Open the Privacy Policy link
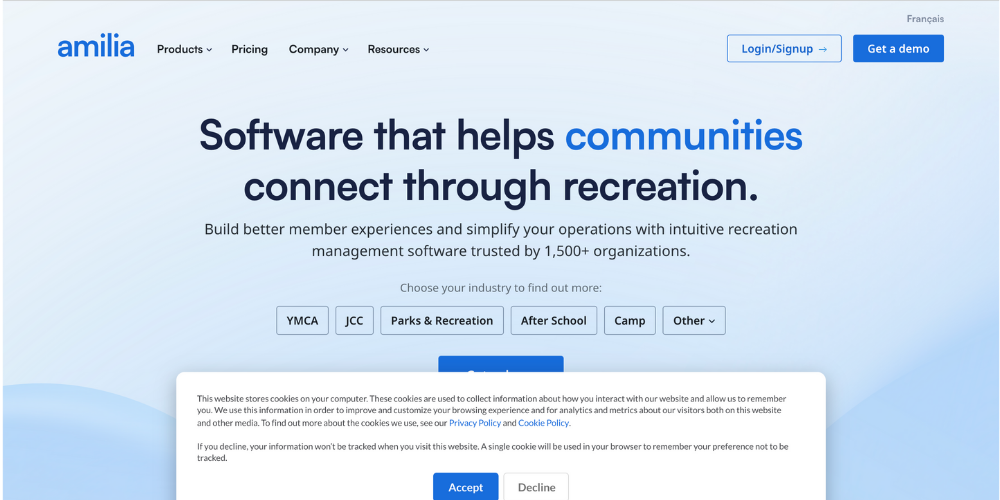The width and height of the screenshot is (1000, 500). [474, 423]
